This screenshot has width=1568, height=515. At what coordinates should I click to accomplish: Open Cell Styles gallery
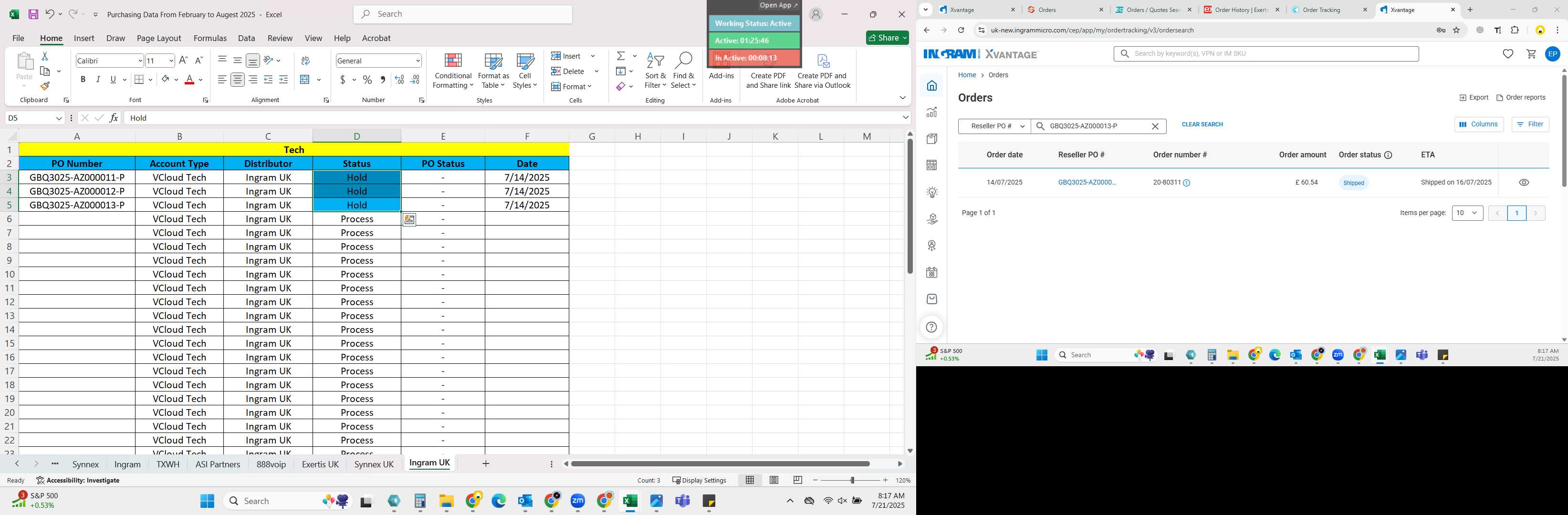point(525,71)
